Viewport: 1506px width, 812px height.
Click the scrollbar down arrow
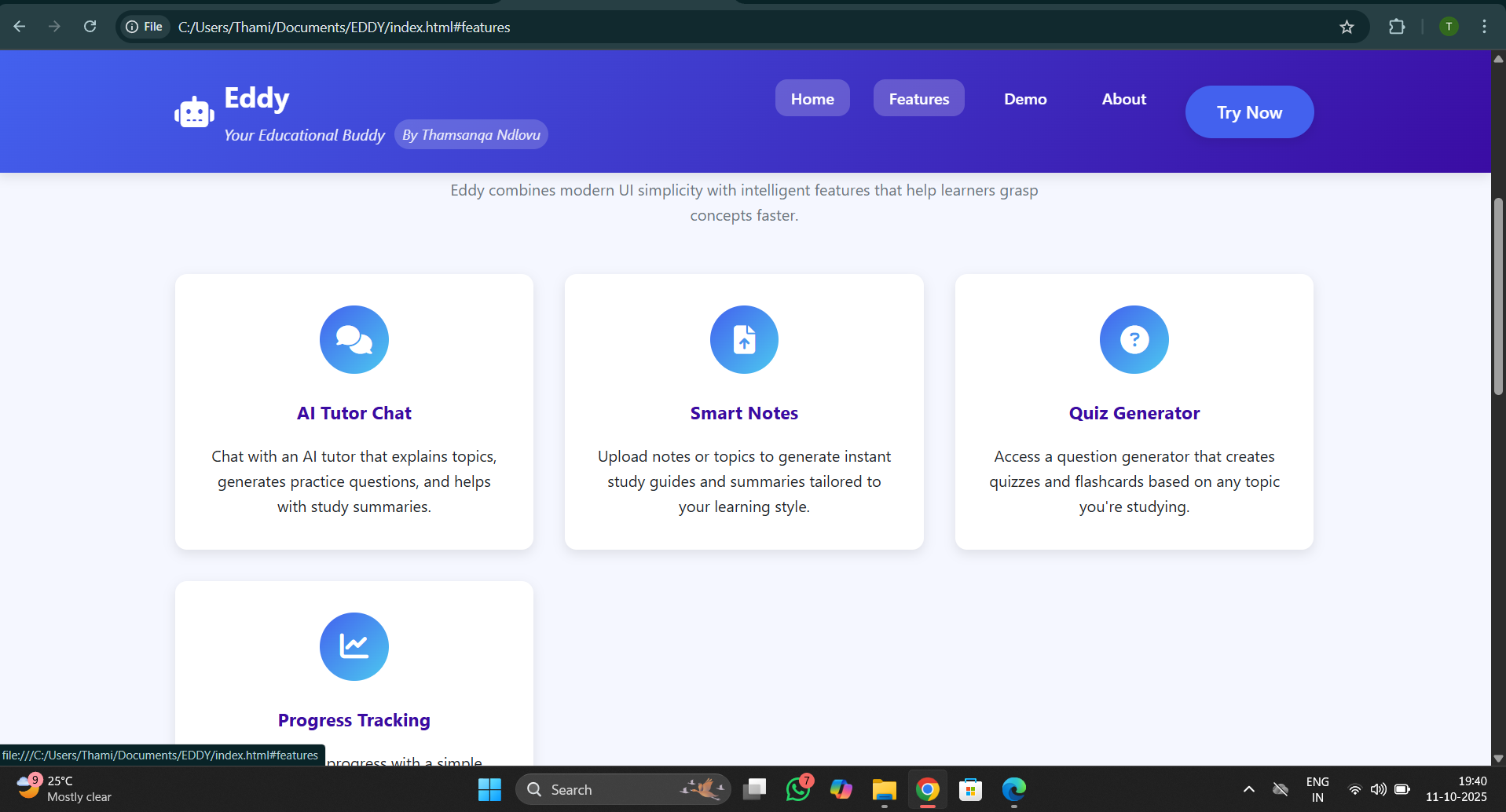point(1498,759)
